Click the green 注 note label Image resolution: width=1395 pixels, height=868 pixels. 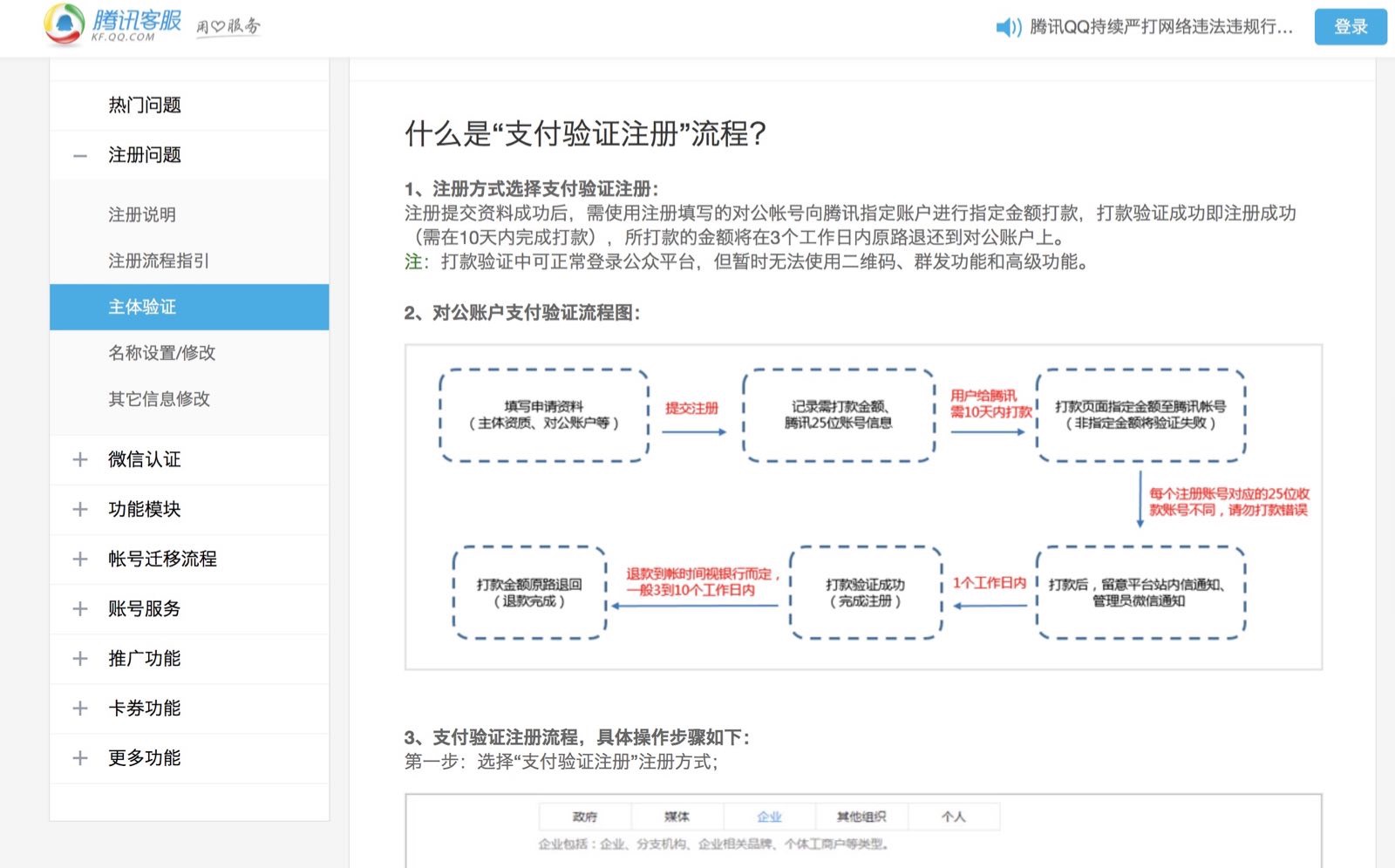(x=414, y=261)
